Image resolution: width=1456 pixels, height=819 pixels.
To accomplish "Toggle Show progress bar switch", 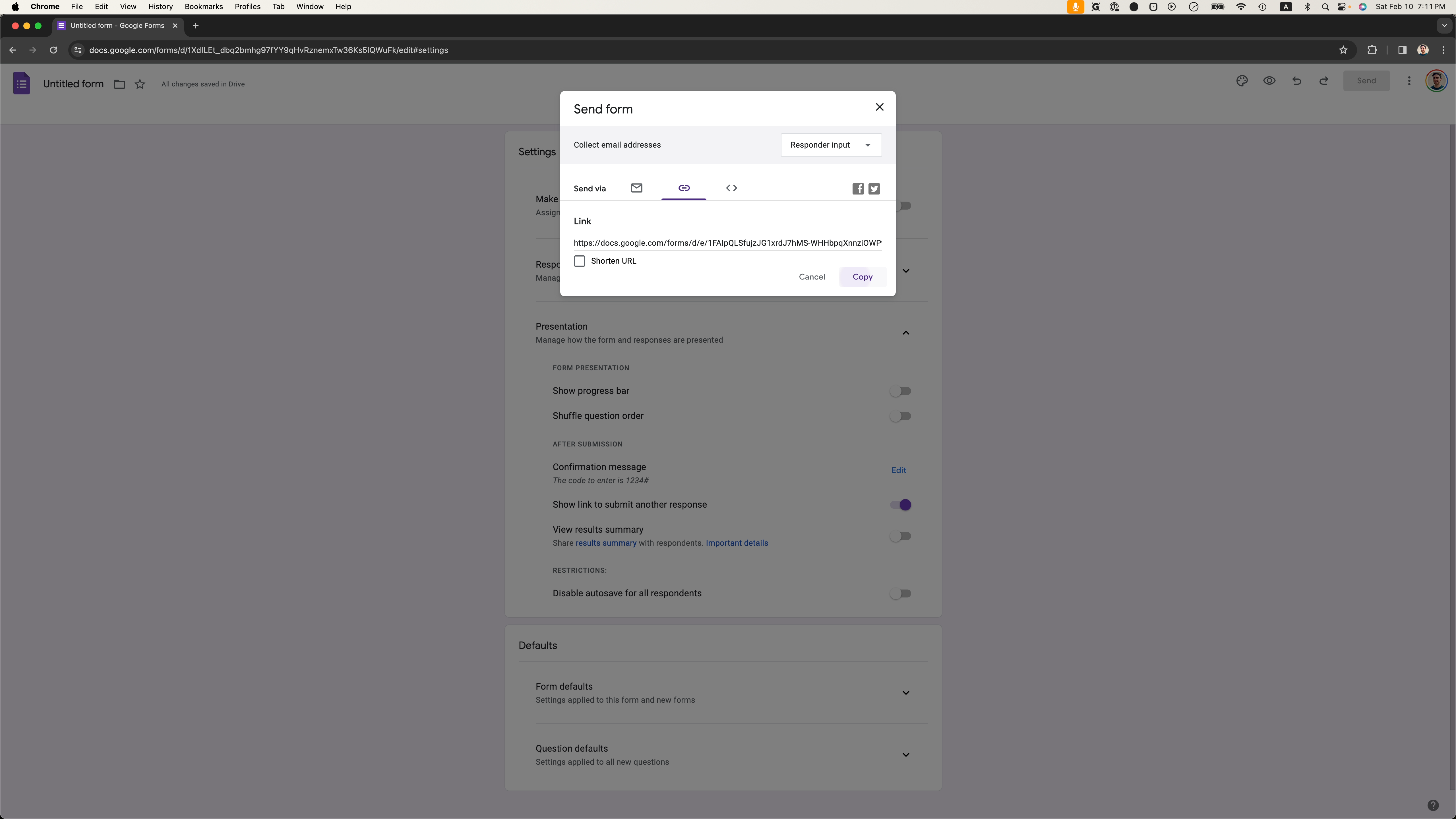I will (x=900, y=391).
